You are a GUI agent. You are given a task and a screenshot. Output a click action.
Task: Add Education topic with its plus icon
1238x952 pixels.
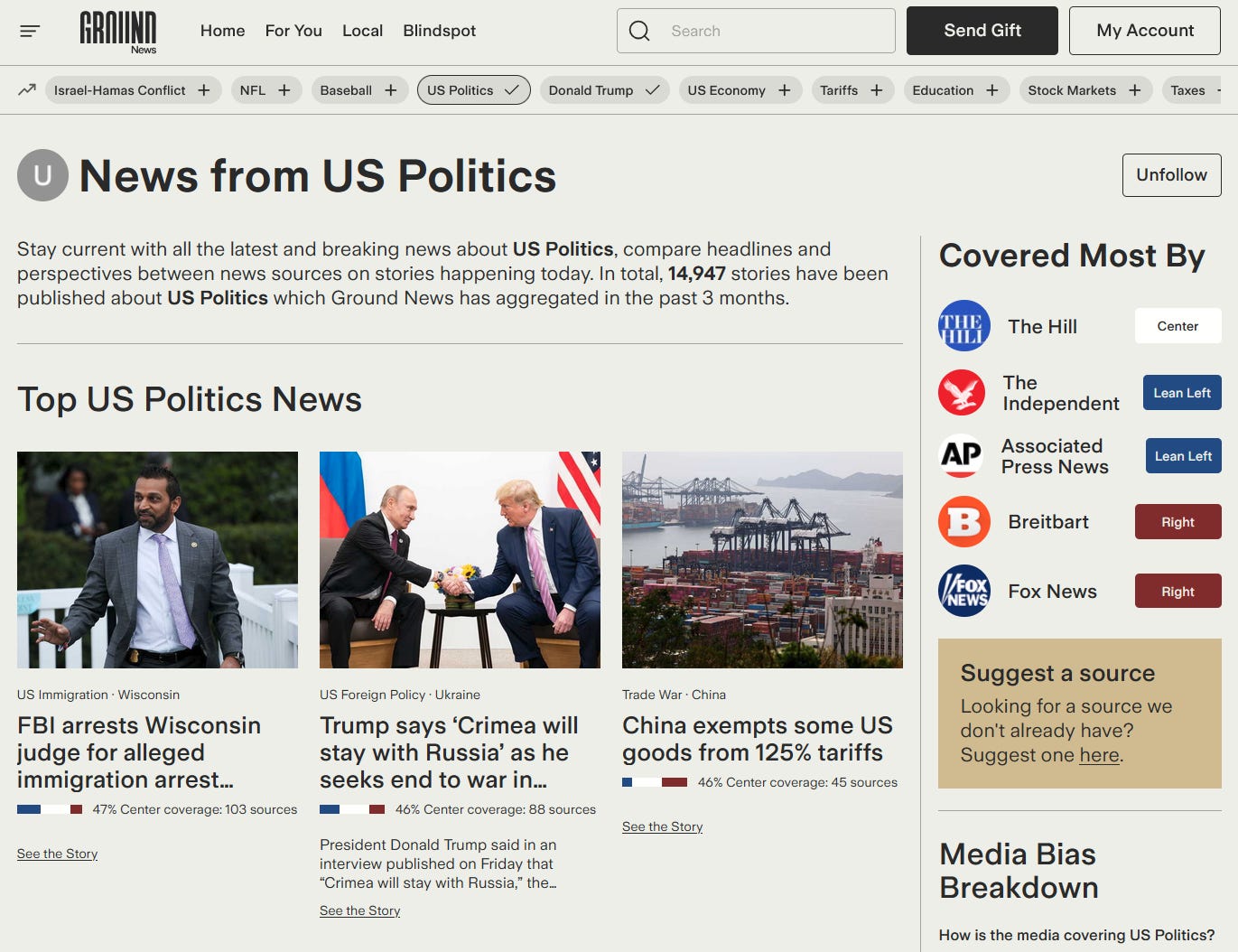click(992, 90)
